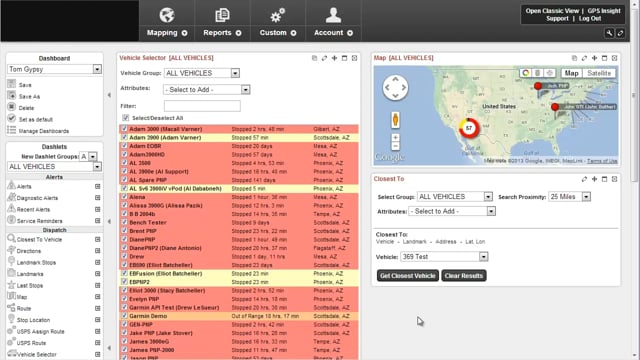Click the Route dashlet icon
Viewport: 640px width, 360px height.
pos(11,307)
